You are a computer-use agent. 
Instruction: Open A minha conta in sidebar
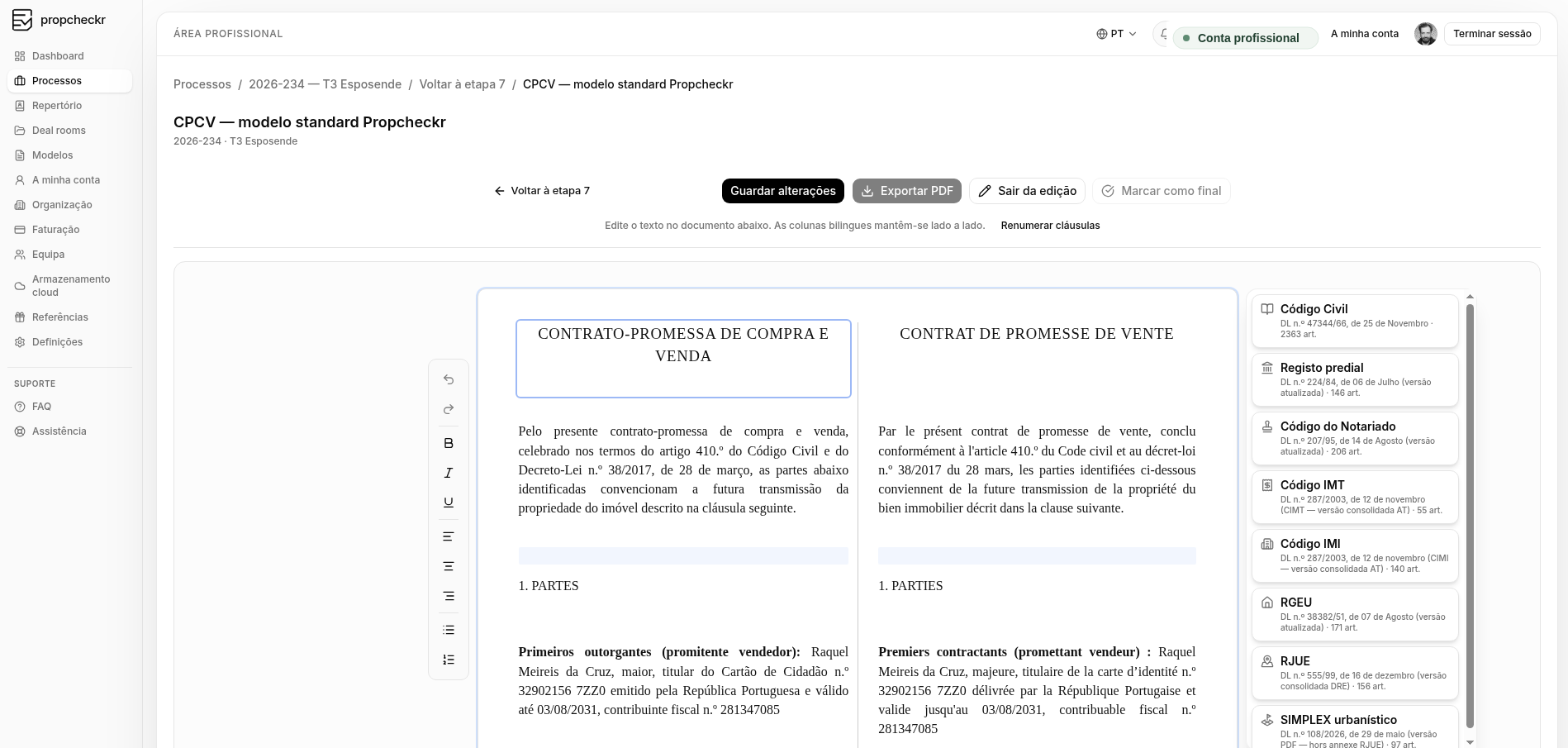click(x=69, y=180)
